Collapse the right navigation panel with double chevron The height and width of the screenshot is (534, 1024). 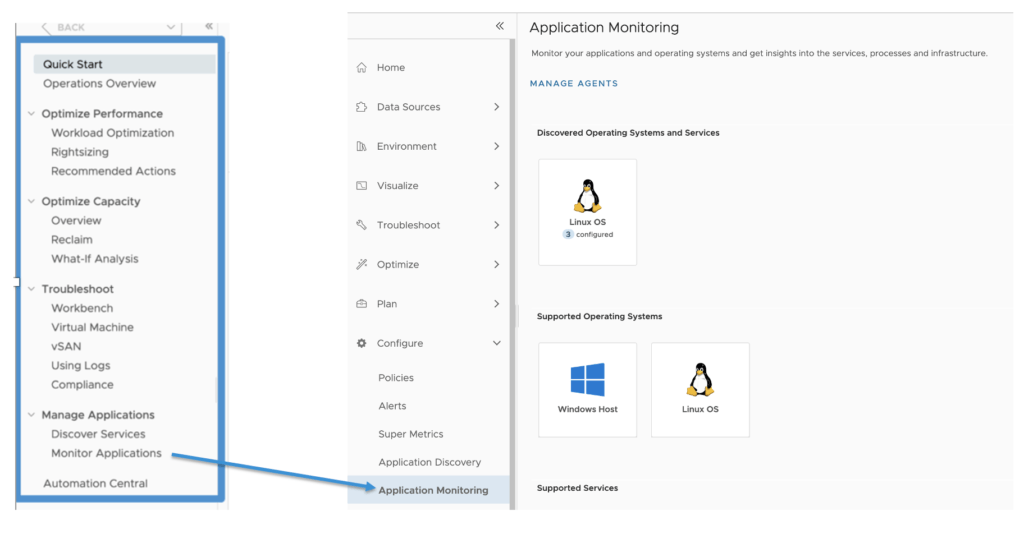[499, 26]
